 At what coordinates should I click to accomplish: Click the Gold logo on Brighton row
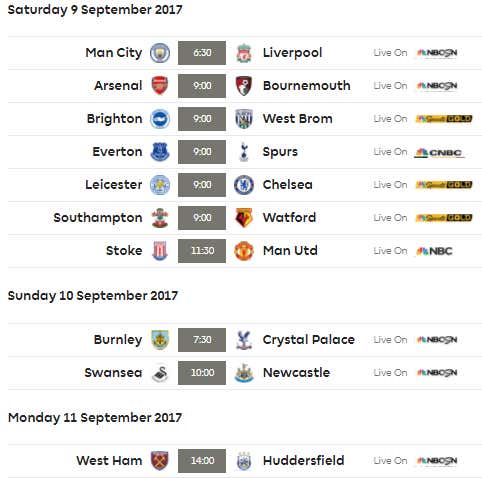click(444, 119)
